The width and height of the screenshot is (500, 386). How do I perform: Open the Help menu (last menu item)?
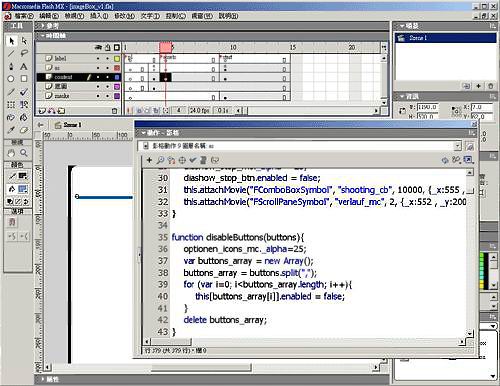[228, 16]
